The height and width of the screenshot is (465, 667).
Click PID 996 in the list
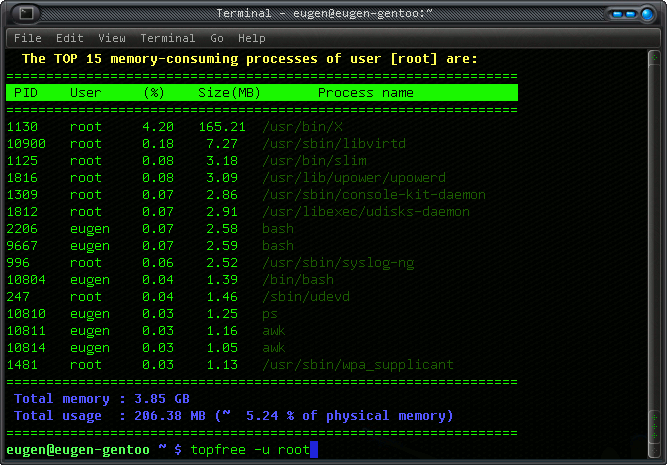18,263
